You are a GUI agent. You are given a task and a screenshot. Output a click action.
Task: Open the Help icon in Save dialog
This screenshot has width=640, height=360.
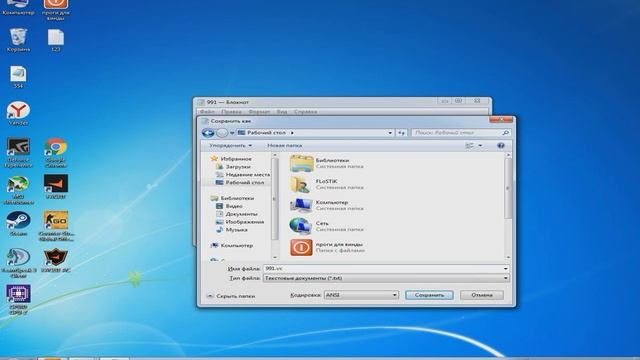click(x=501, y=145)
